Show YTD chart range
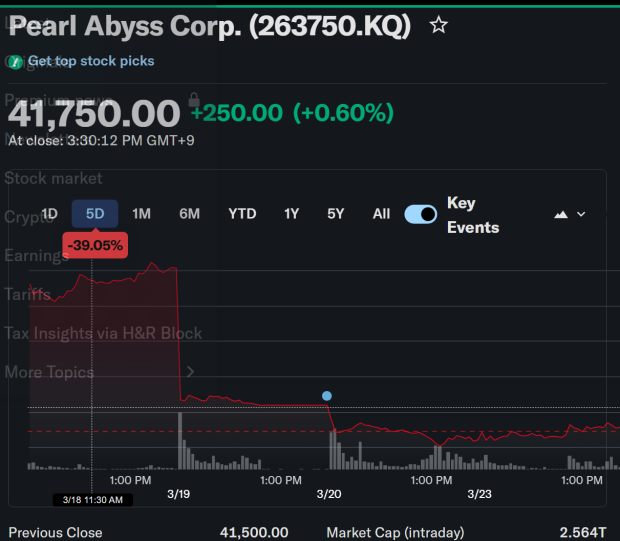 (242, 214)
